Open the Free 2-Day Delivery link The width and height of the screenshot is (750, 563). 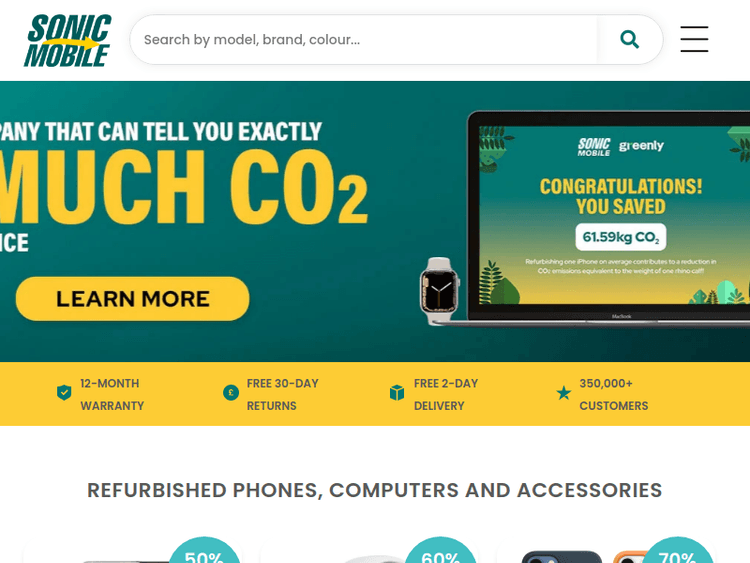click(446, 394)
